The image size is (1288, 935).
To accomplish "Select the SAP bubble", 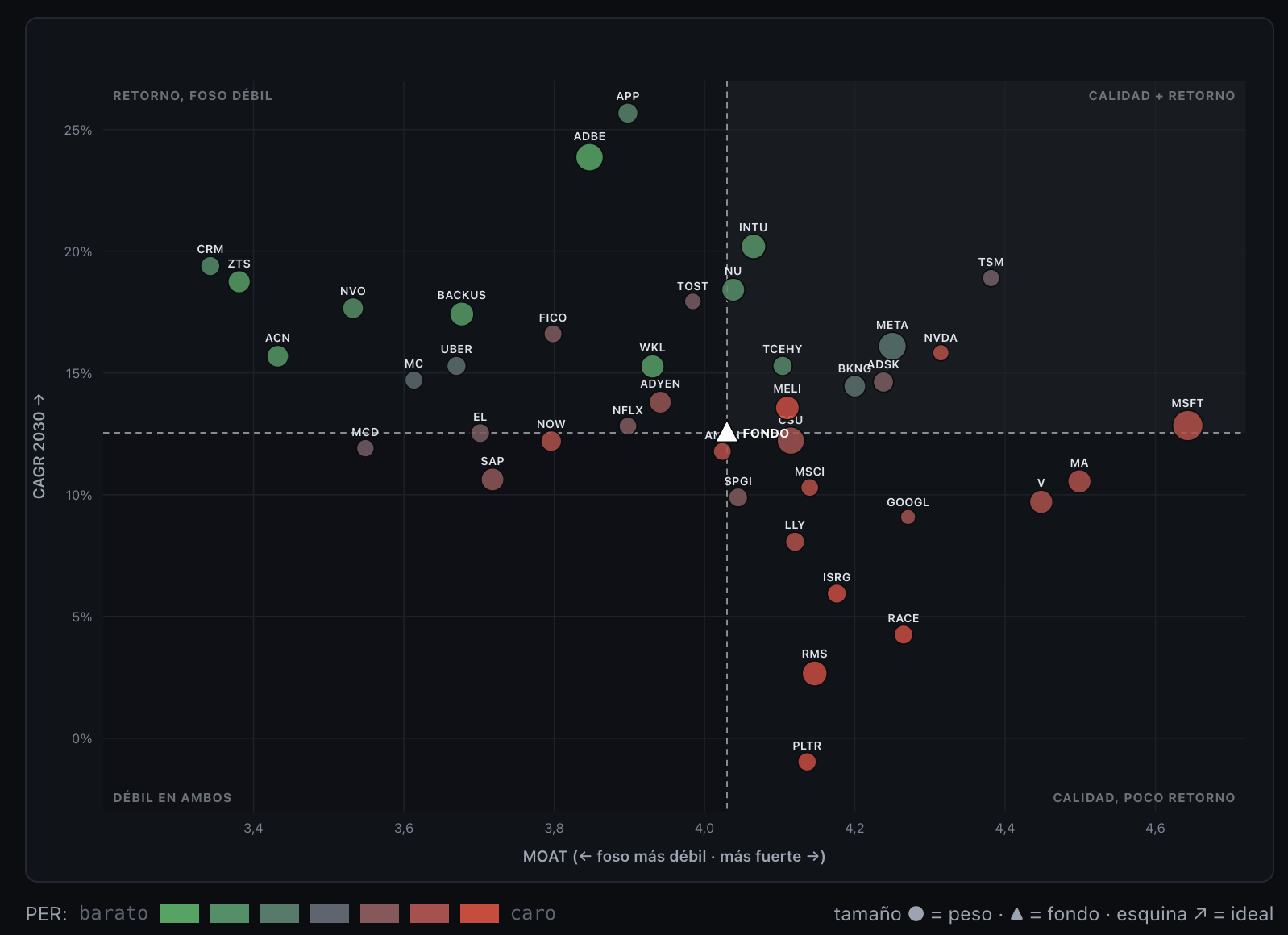I will point(492,480).
